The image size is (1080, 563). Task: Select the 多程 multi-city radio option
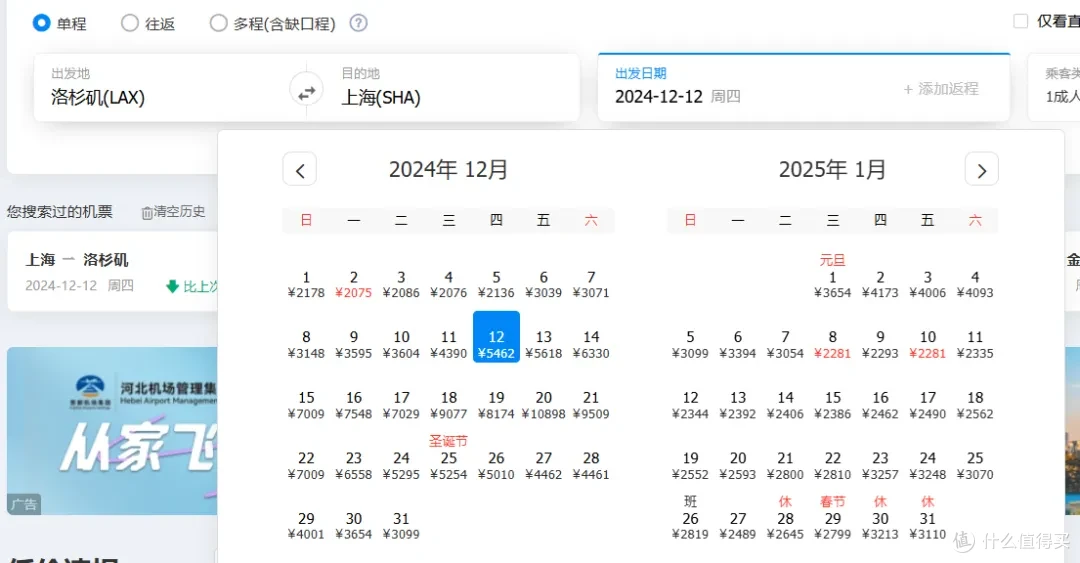click(x=218, y=23)
